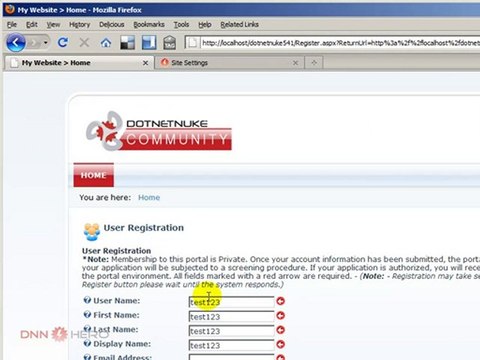480x360 pixels.
Task: Click help icon next to User Name
Action: click(87, 300)
